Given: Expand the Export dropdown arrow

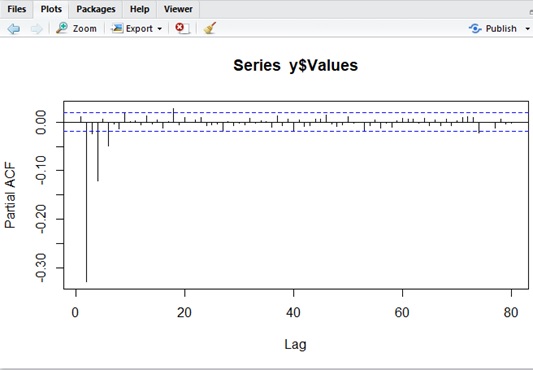Looking at the screenshot, I should (159, 29).
